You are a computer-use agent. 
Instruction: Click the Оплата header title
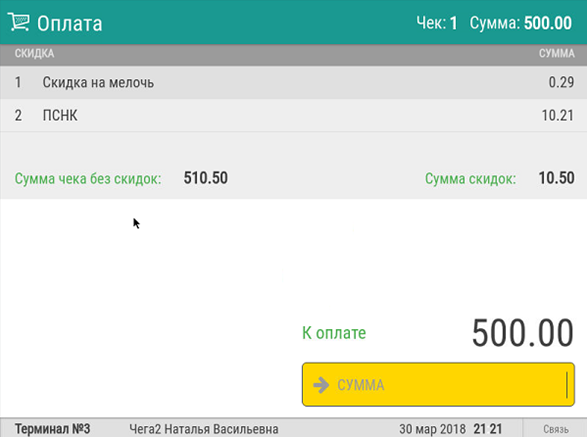(x=69, y=23)
